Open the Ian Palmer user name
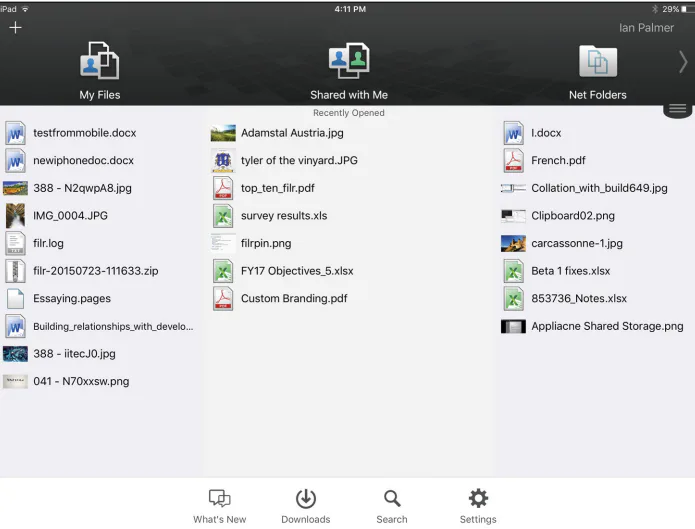The width and height of the screenshot is (695, 529). point(646,28)
